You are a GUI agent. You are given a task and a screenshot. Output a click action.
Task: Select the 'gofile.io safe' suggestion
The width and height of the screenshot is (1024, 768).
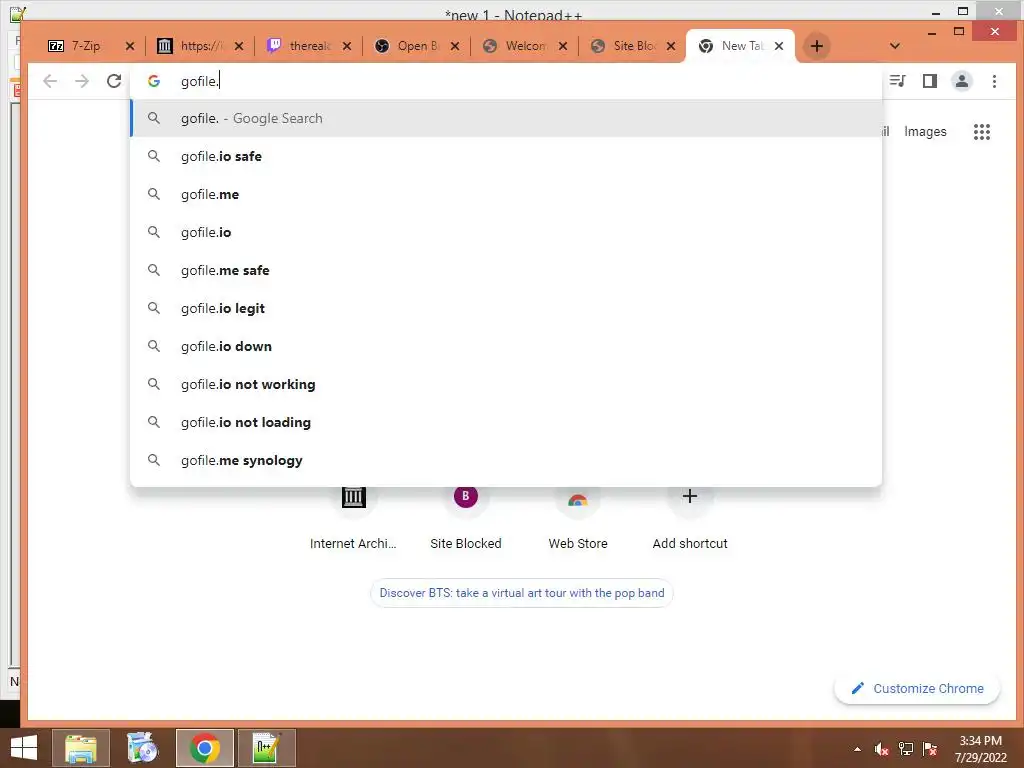[506, 156]
